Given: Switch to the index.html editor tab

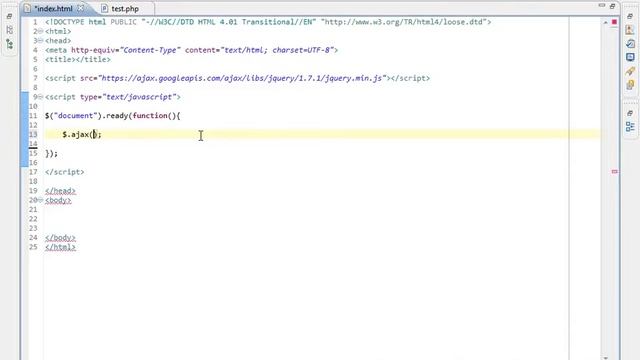Looking at the screenshot, I should [x=53, y=9].
